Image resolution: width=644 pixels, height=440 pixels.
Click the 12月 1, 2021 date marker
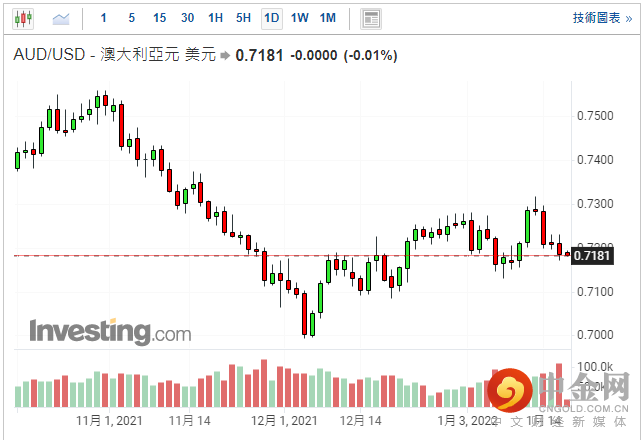click(x=285, y=421)
